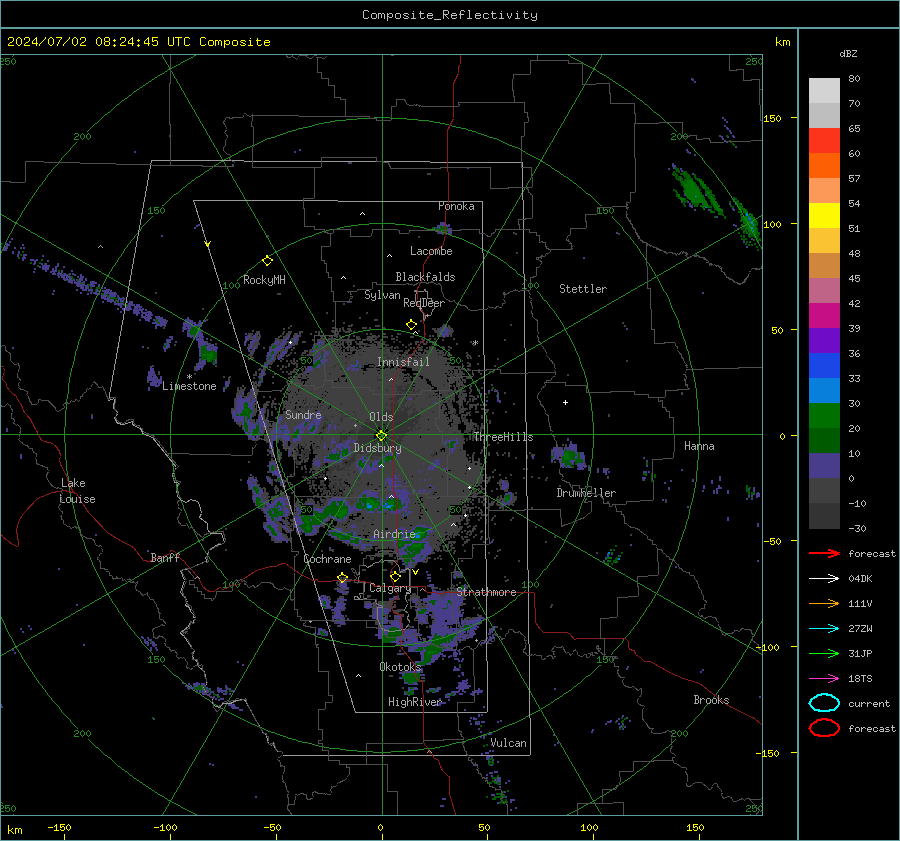Click the 2024/07/02 08:24:45 UTC timestamp

(x=139, y=42)
